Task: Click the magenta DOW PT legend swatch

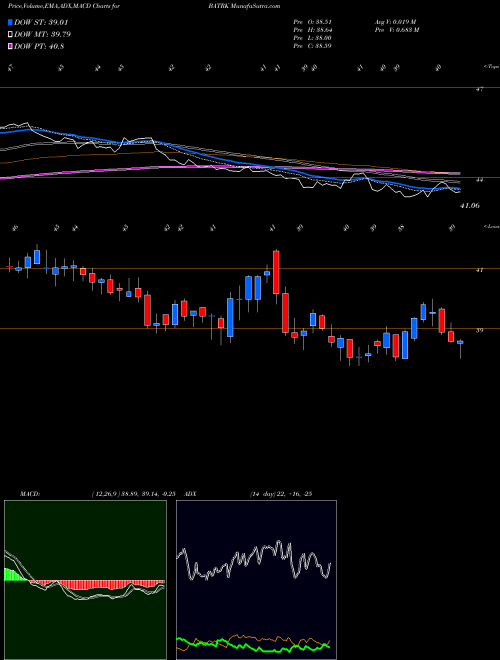Action: click(10, 46)
